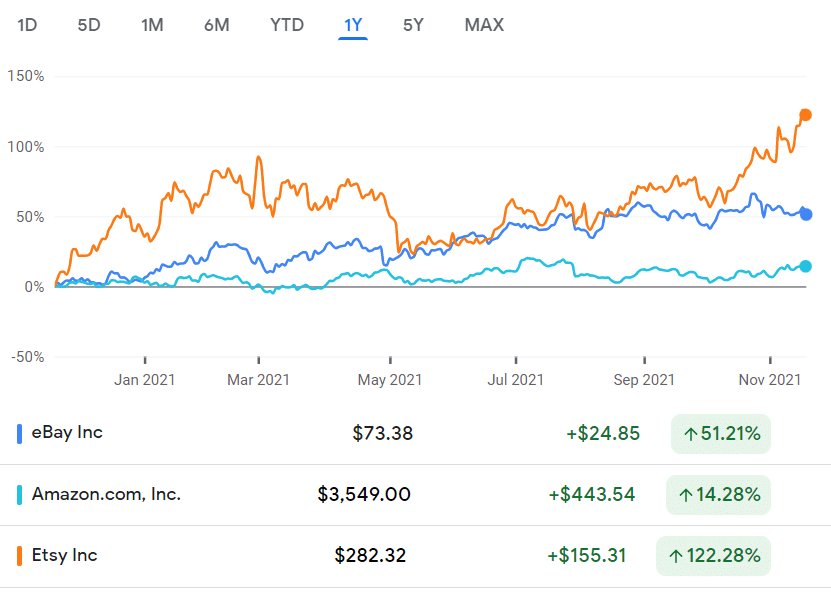Click the cyan color bar beside Amazon.com
Viewport: 831px width, 597px height.
20,495
